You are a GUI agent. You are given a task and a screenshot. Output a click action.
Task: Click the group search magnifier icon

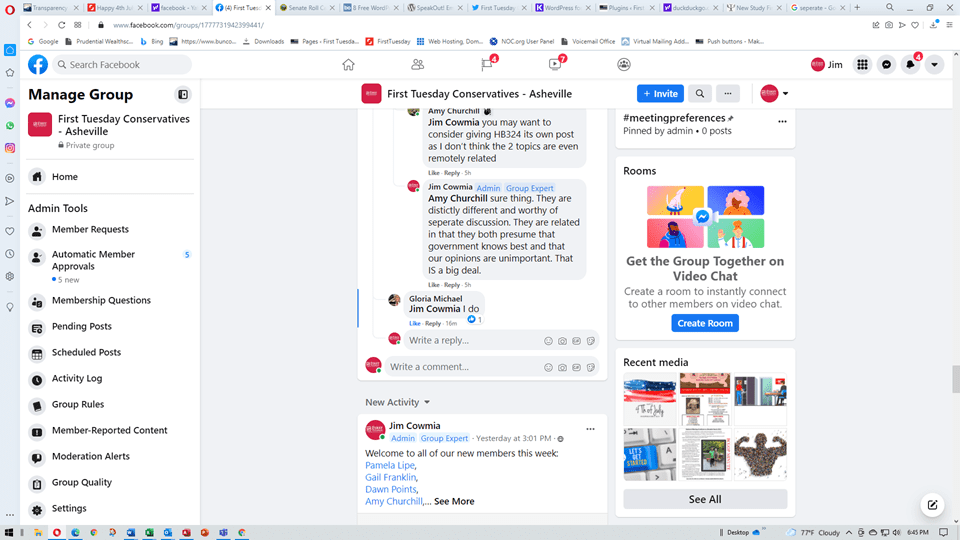click(x=700, y=94)
